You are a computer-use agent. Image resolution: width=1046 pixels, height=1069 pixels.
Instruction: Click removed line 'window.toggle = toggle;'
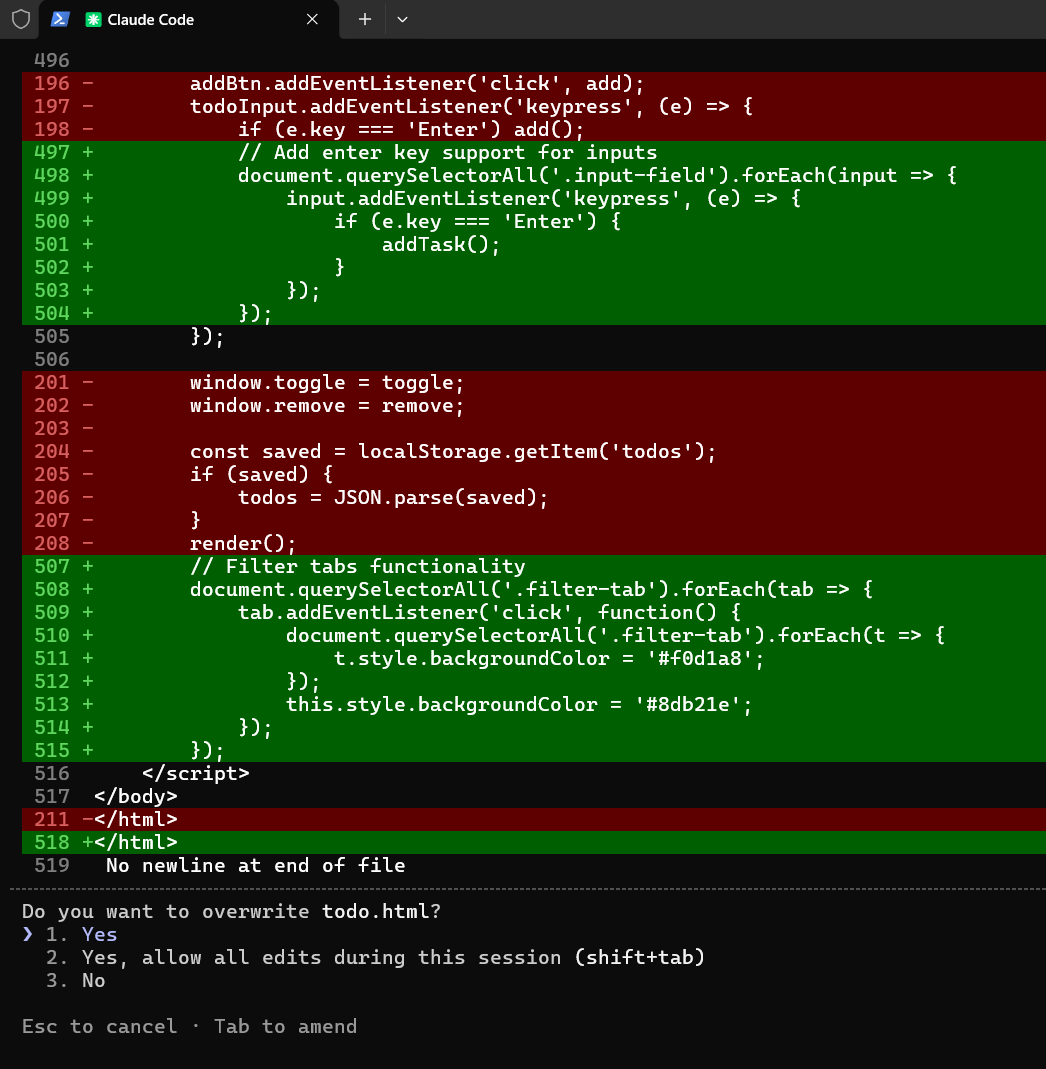(534, 382)
